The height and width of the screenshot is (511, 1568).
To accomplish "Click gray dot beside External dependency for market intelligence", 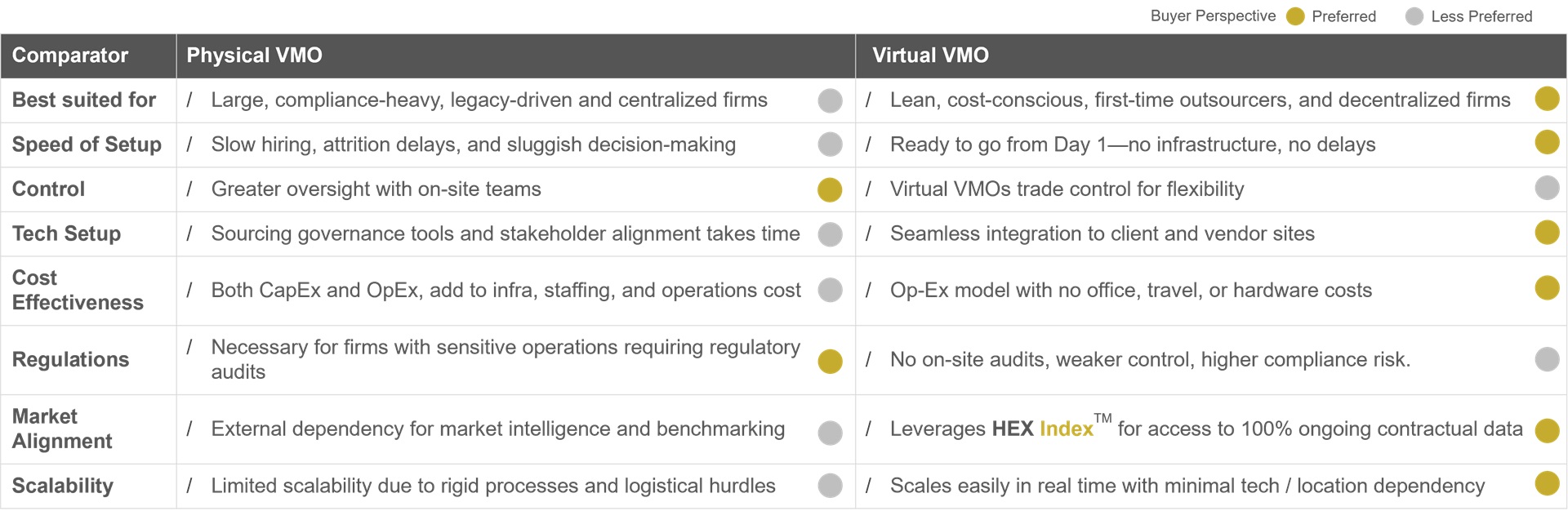I will click(830, 433).
